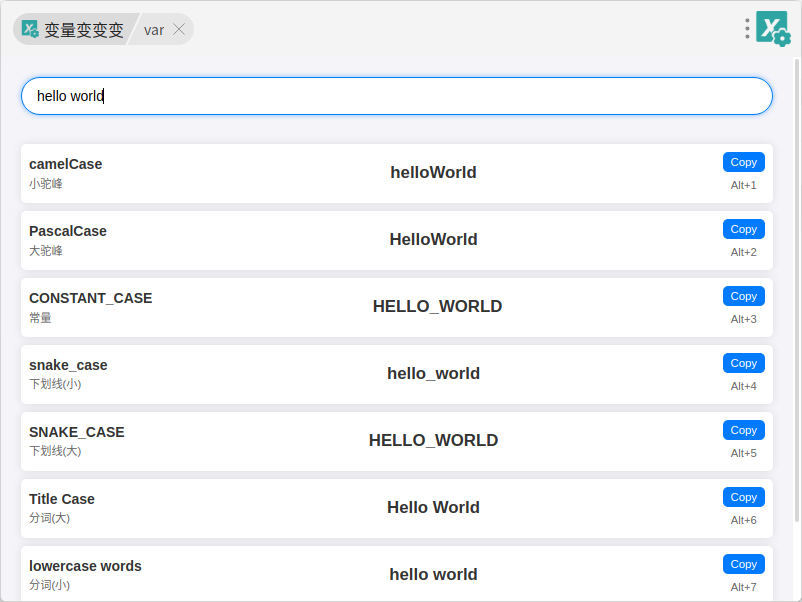802x602 pixels.
Task: Select hello world in lowercase words row
Action: coord(433,574)
